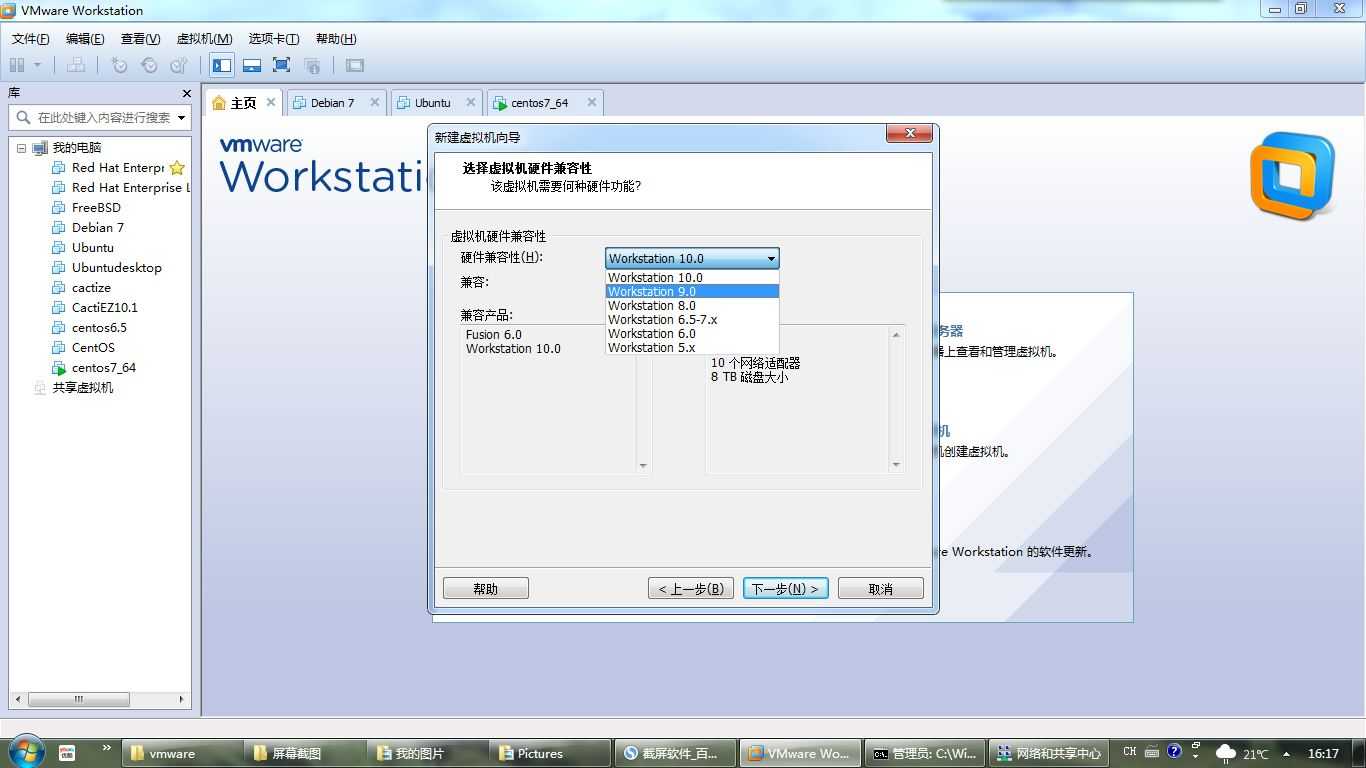This screenshot has width=1366, height=768.
Task: Open the power options dropdown arrow
Action: click(x=38, y=65)
